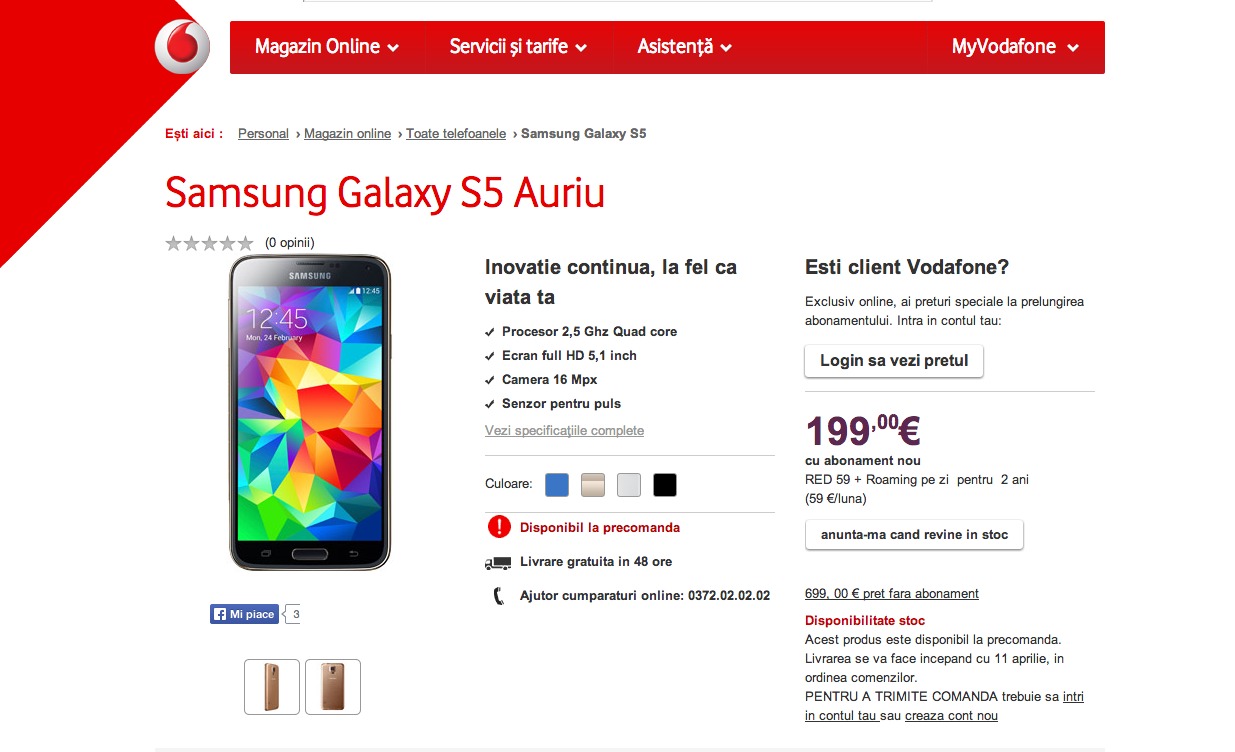This screenshot has height=752, width=1235.
Task: Expand the Magazin Online menu
Action: [327, 47]
